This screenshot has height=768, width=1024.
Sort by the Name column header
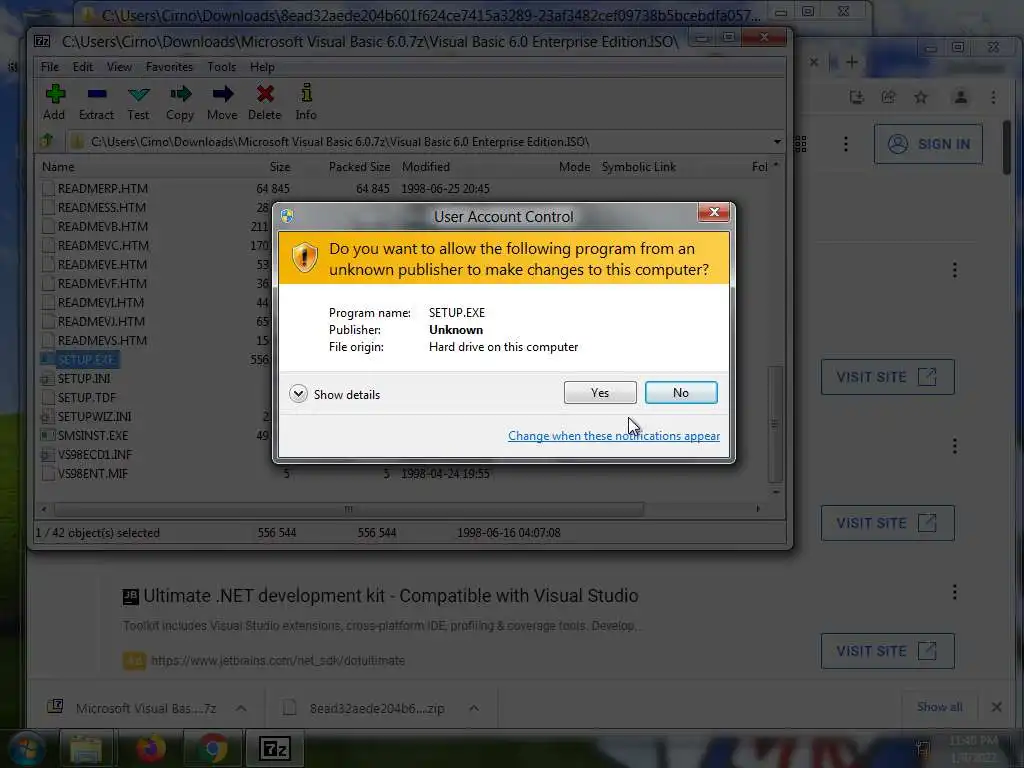point(58,167)
